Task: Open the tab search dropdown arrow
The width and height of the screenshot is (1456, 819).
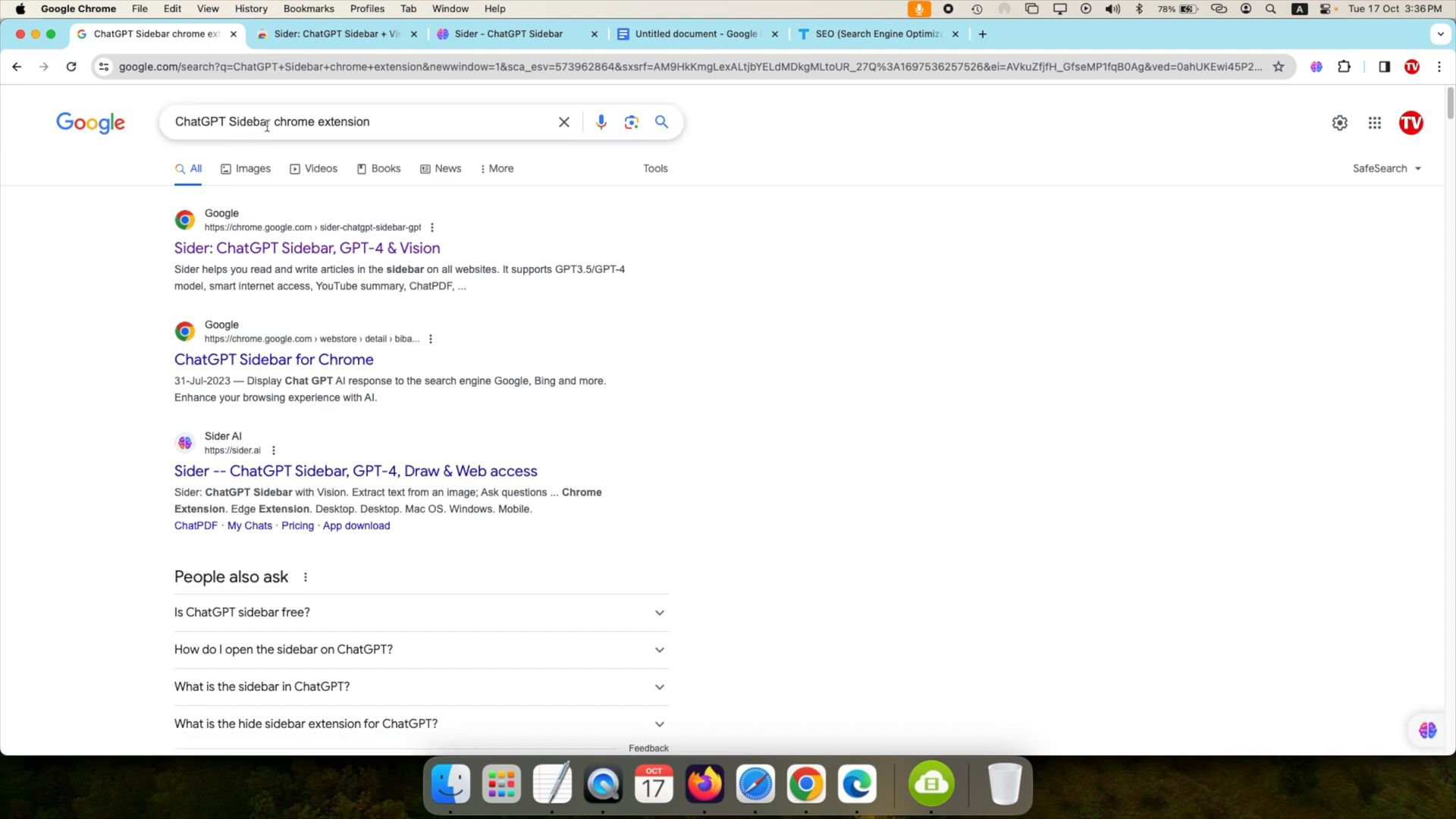Action: click(1440, 34)
